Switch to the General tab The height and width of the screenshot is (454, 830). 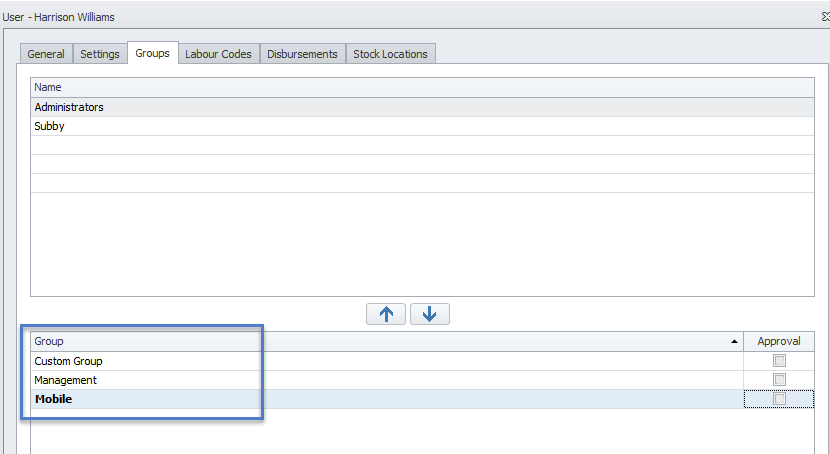(46, 54)
